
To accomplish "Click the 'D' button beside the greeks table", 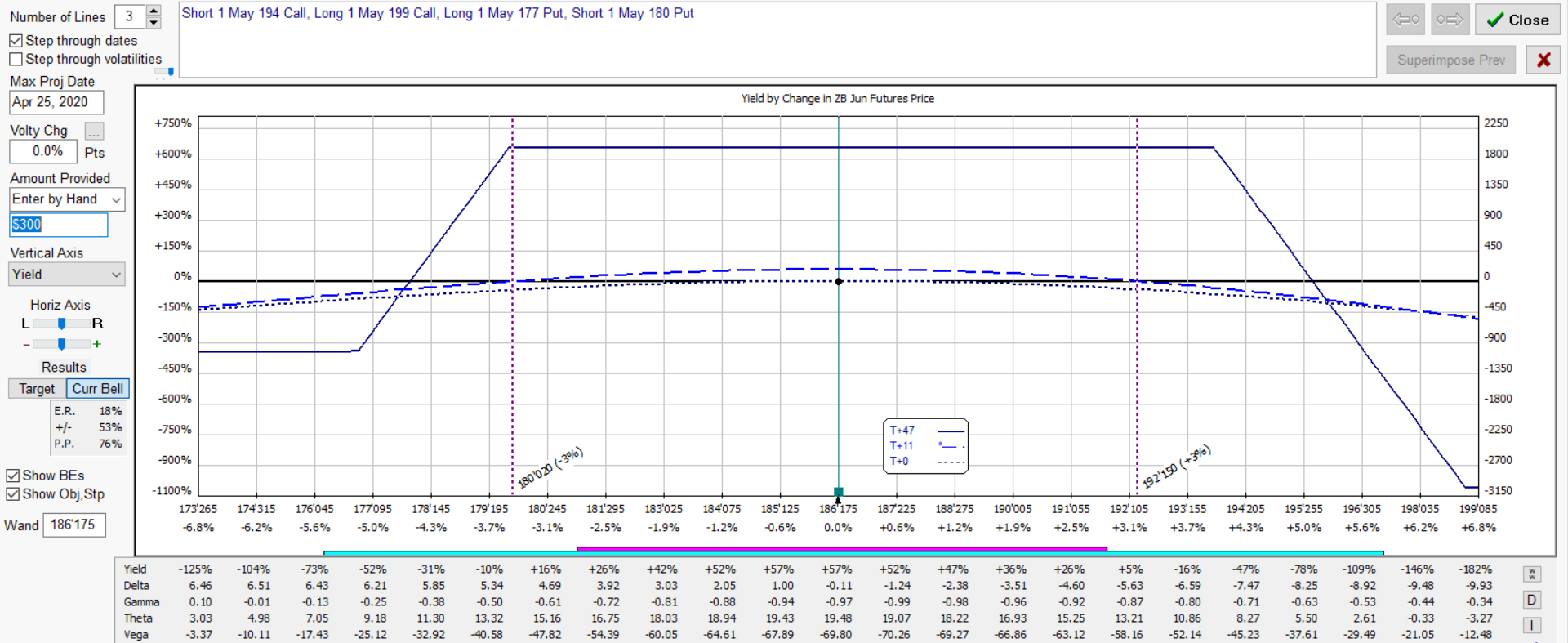I will pyautogui.click(x=1532, y=600).
